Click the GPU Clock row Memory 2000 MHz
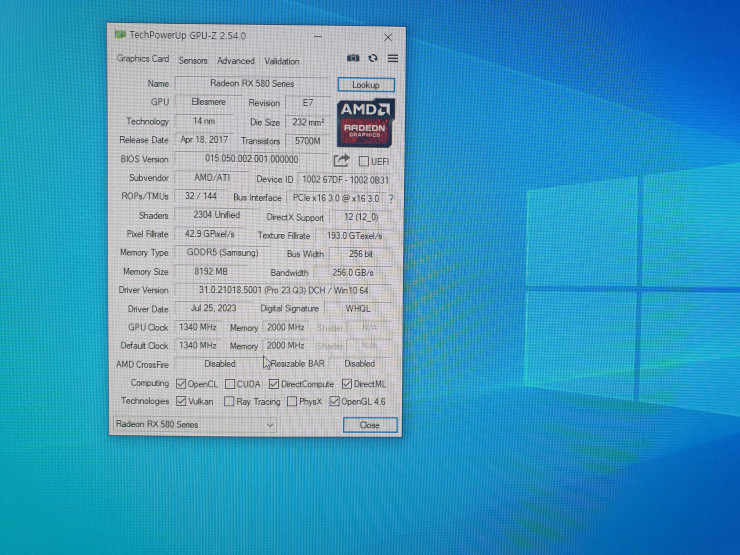The width and height of the screenshot is (740, 555). [x=286, y=327]
